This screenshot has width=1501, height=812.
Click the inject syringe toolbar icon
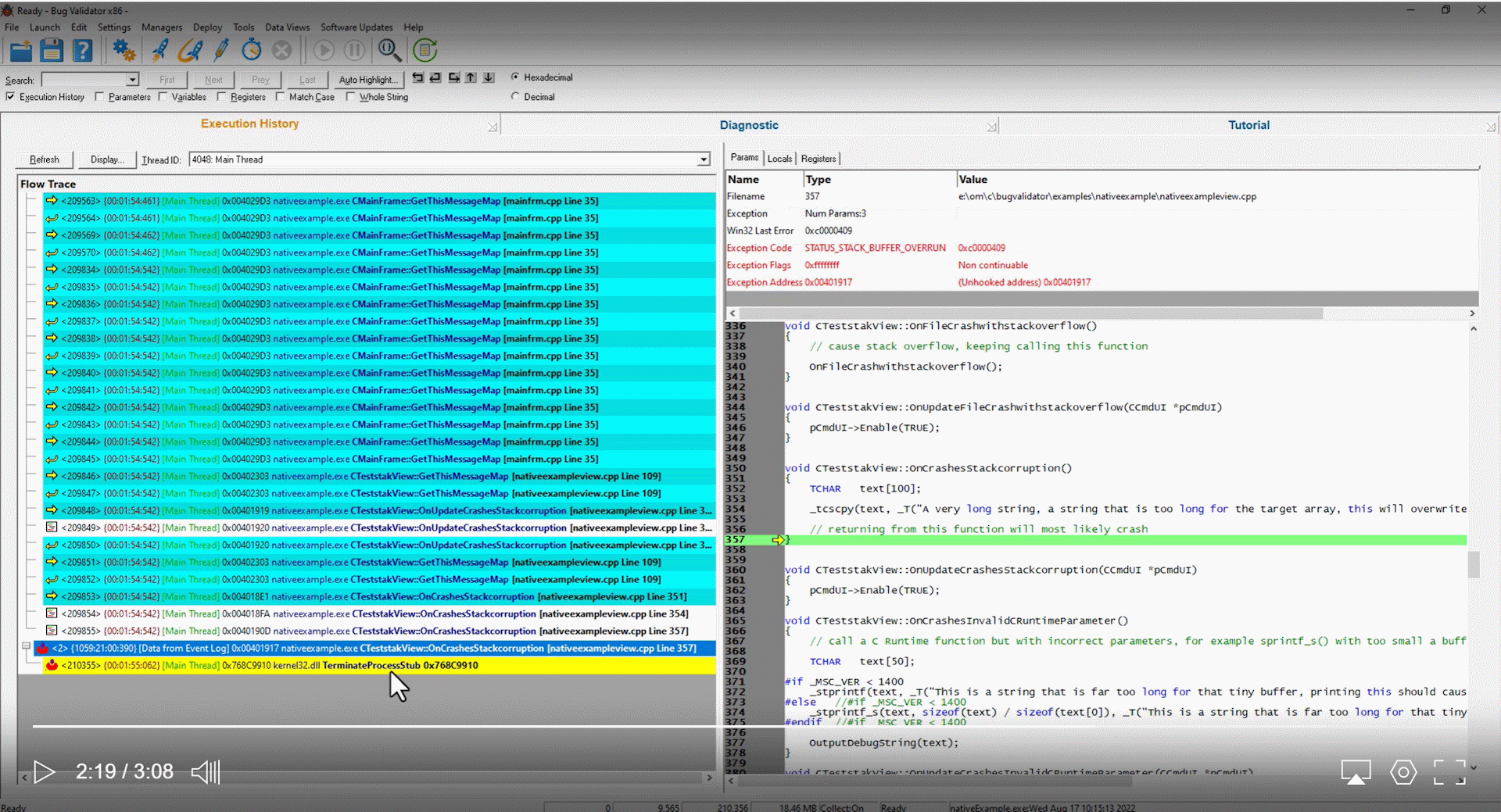220,50
